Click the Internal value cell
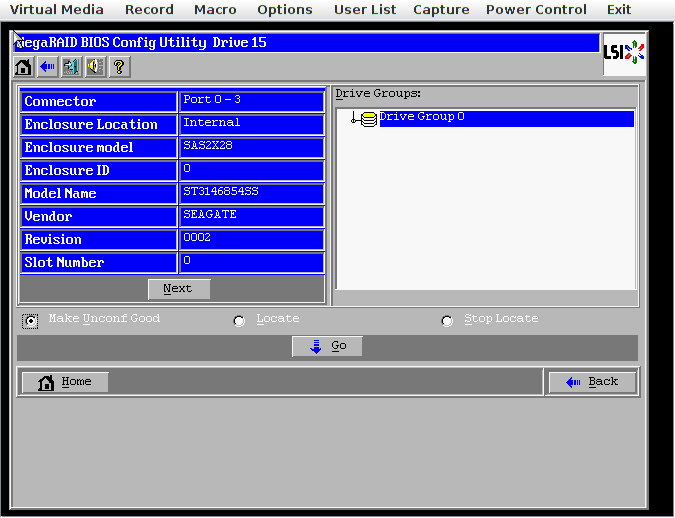This screenshot has height=518, width=675. [252, 124]
